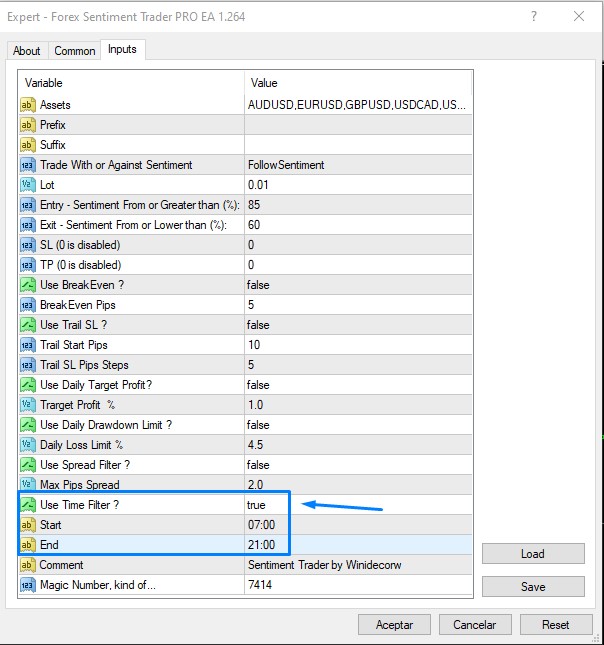Click the integer icon beside Exit - Sentiment
Image resolution: width=604 pixels, height=645 pixels.
pos(28,225)
